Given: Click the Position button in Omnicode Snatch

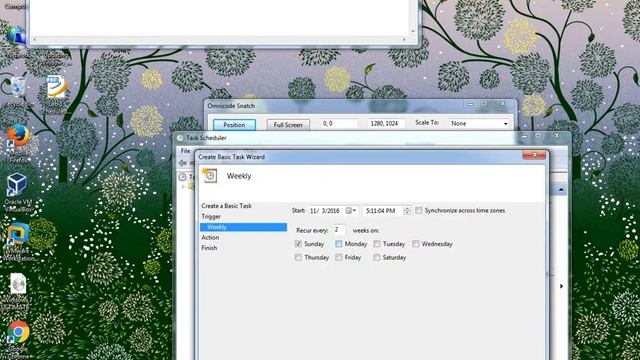Looking at the screenshot, I should (234, 124).
